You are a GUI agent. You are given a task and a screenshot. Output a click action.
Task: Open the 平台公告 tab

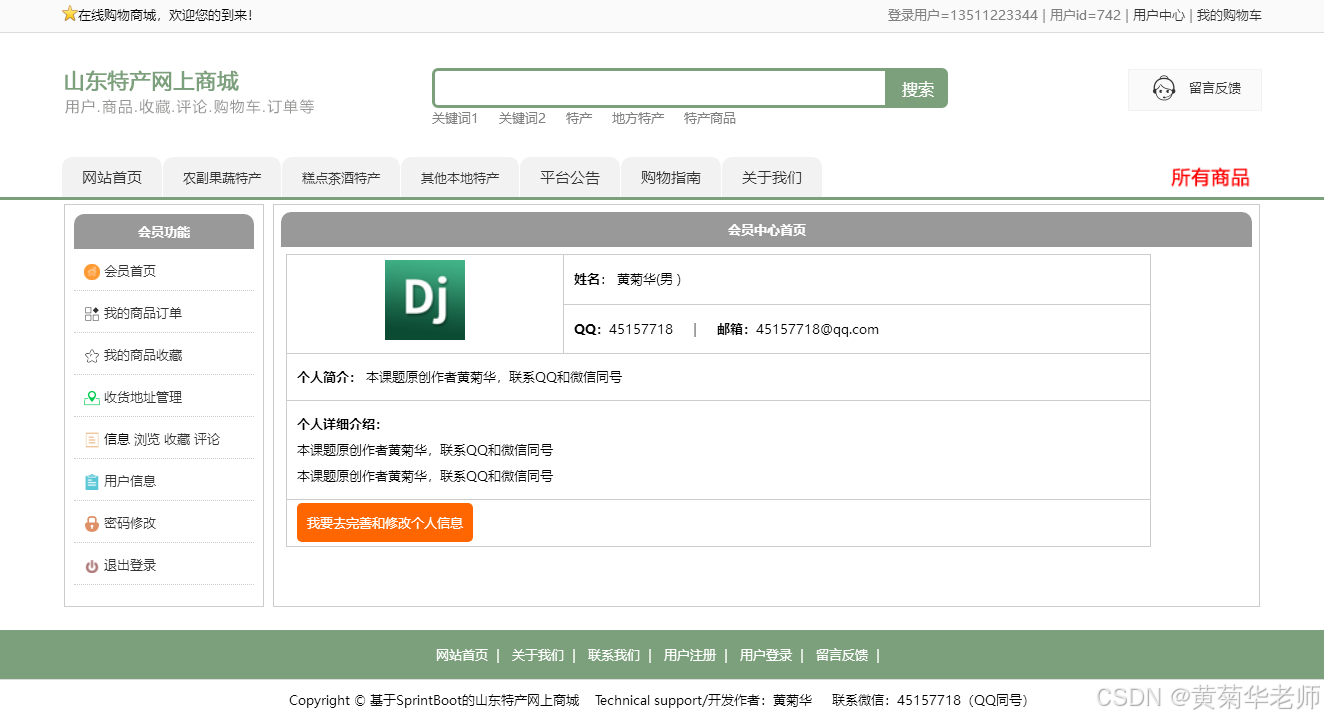click(570, 178)
